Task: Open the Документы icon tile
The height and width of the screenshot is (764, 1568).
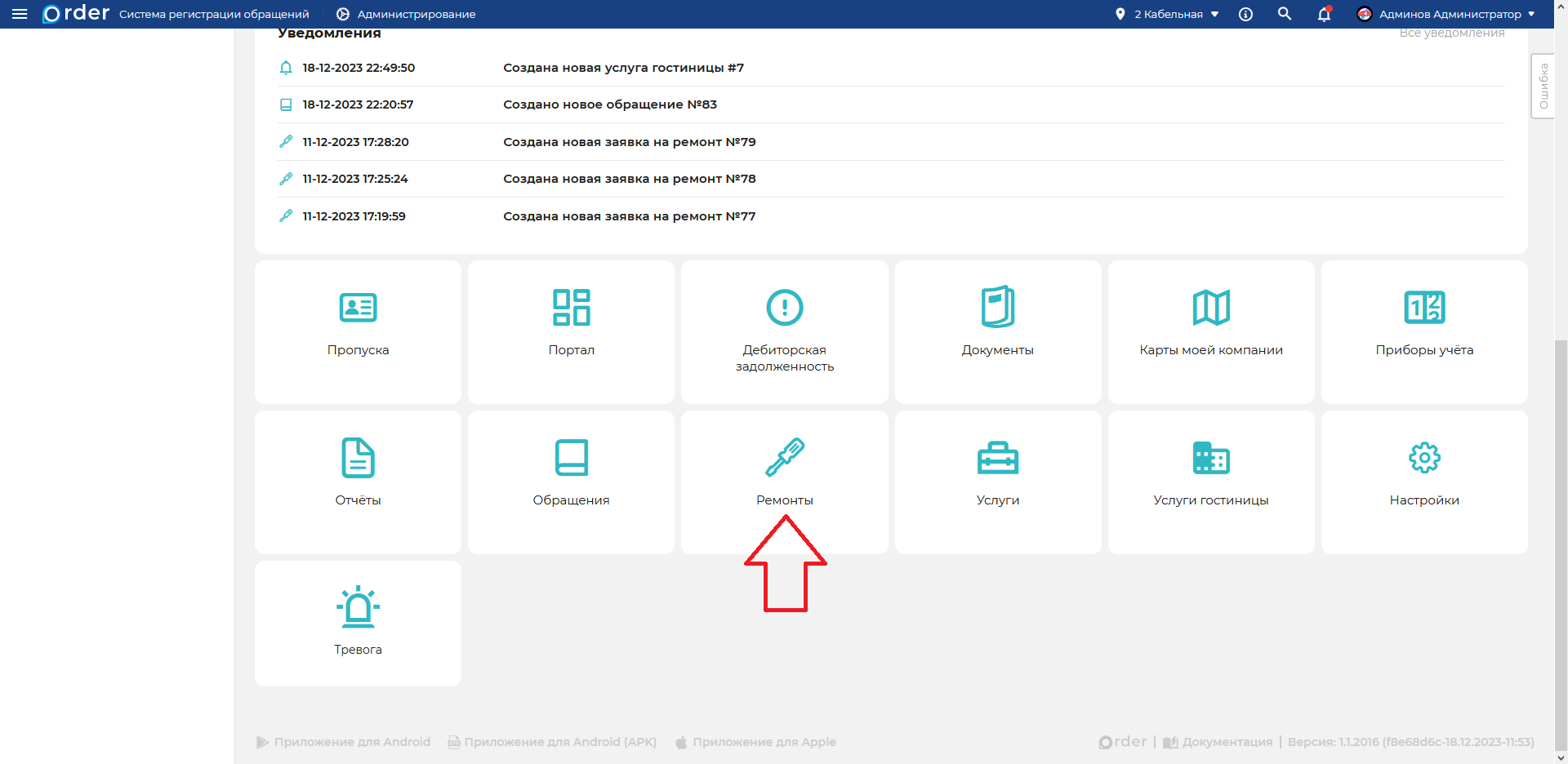Action: click(997, 308)
